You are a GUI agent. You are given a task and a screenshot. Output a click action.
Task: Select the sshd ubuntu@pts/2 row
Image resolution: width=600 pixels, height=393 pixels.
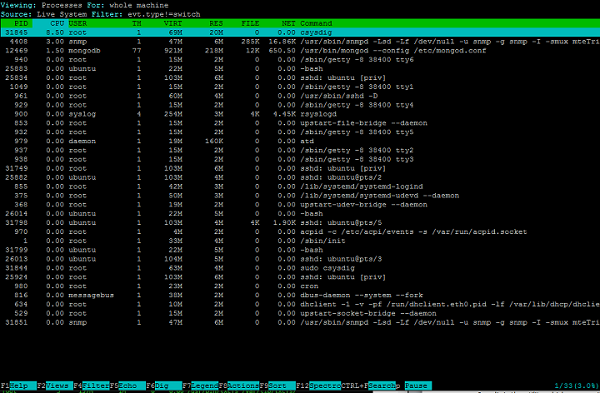[x=300, y=178]
